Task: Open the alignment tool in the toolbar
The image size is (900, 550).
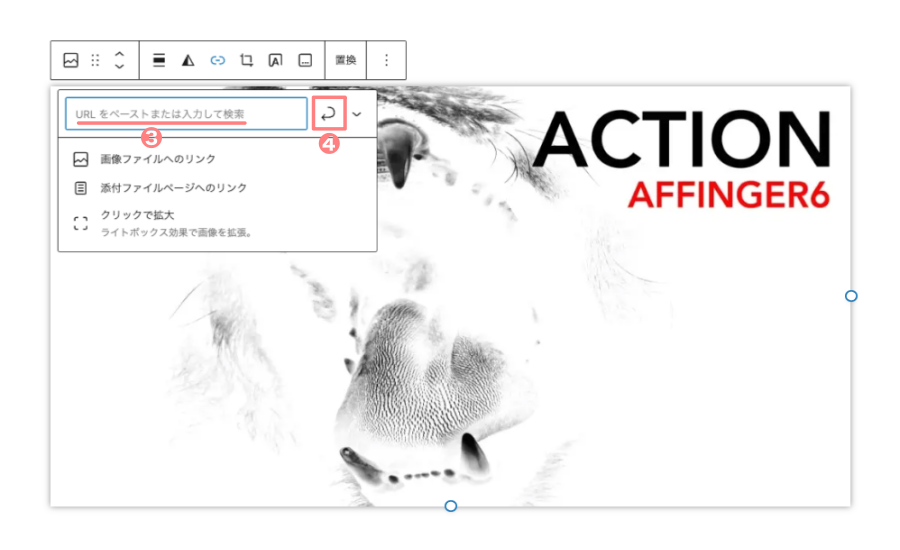Action: (159, 60)
